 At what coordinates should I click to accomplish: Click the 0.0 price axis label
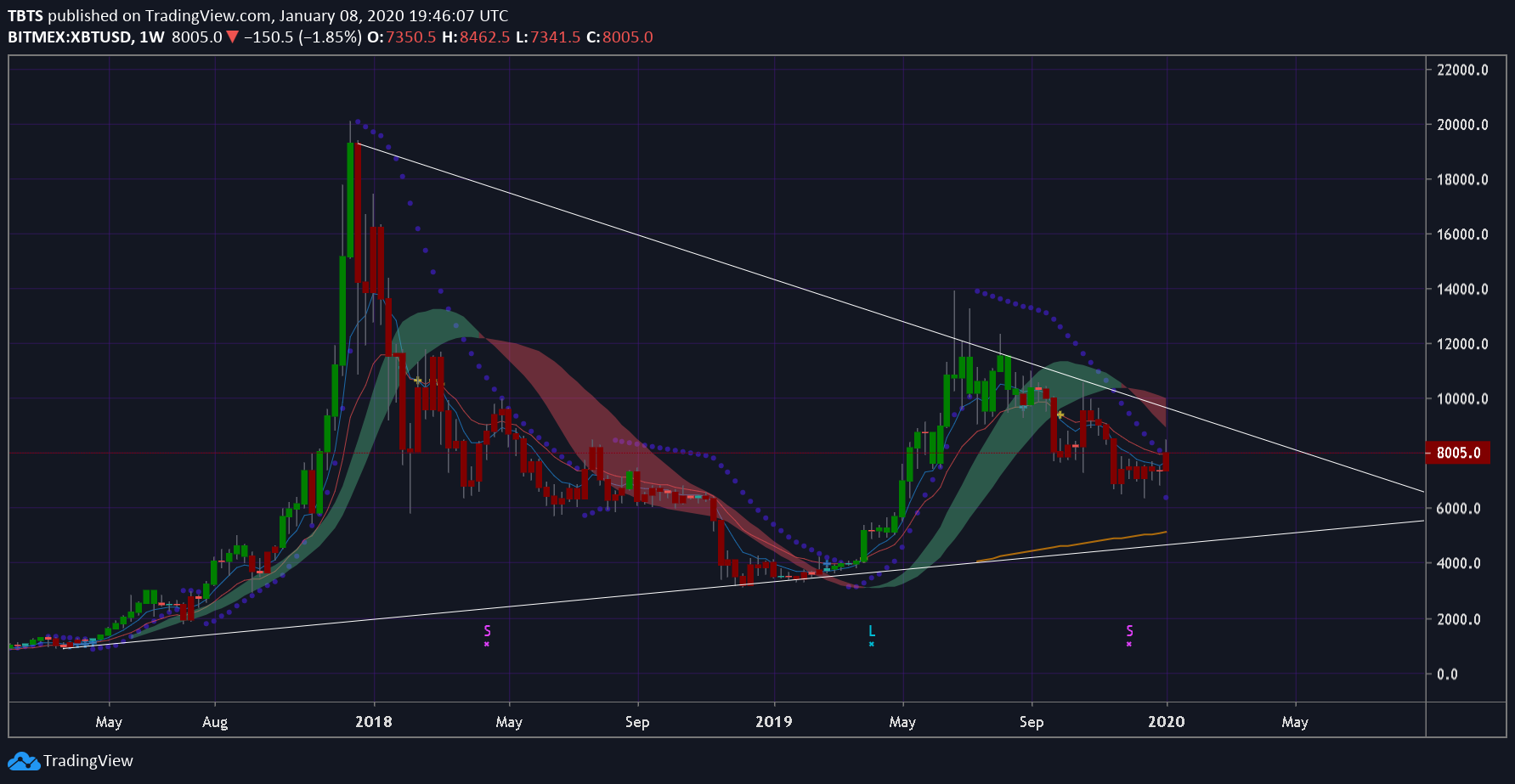1447,674
